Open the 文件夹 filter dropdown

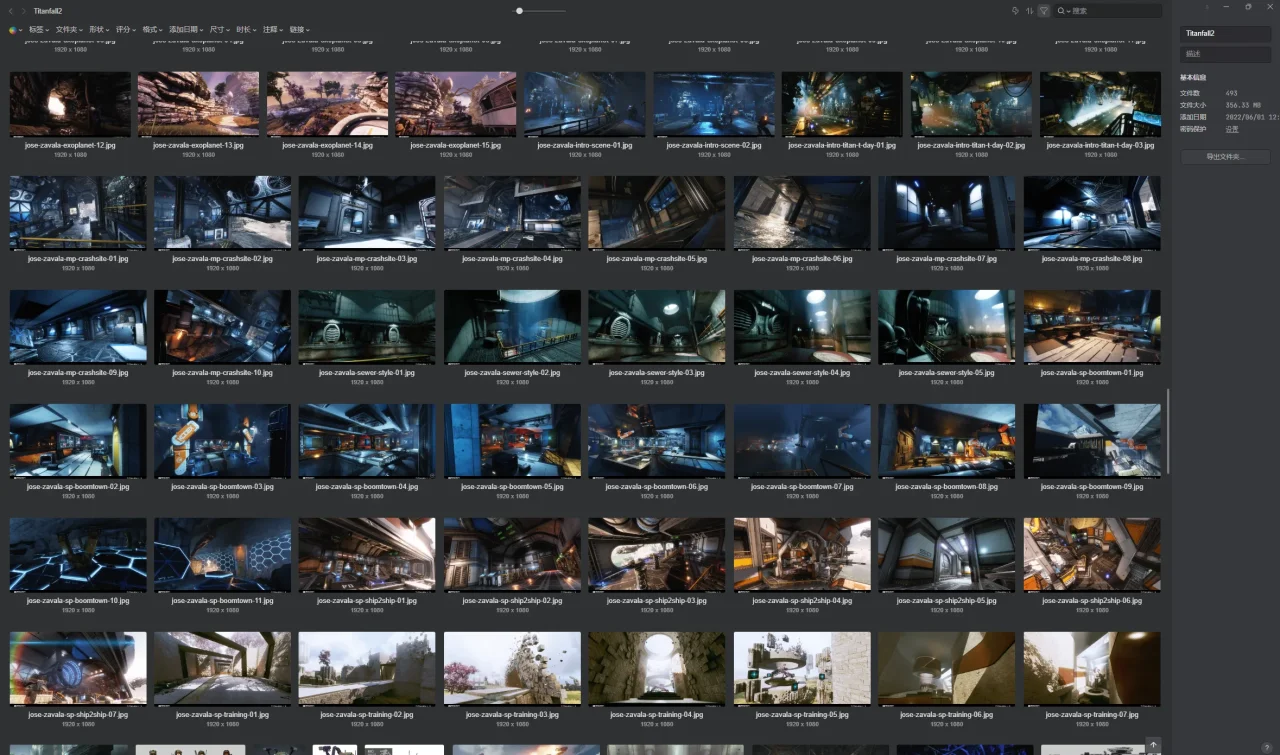69,30
